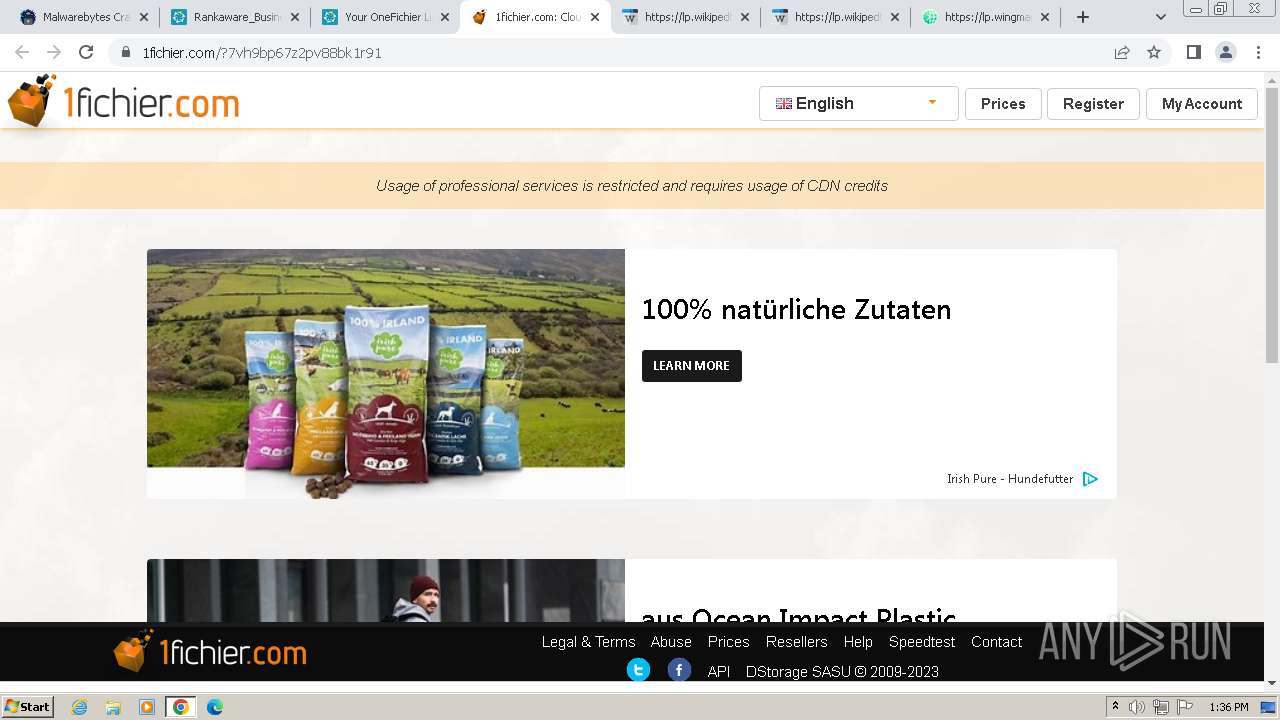
Task: Click the footer 1fichier.com logo
Action: click(x=210, y=652)
